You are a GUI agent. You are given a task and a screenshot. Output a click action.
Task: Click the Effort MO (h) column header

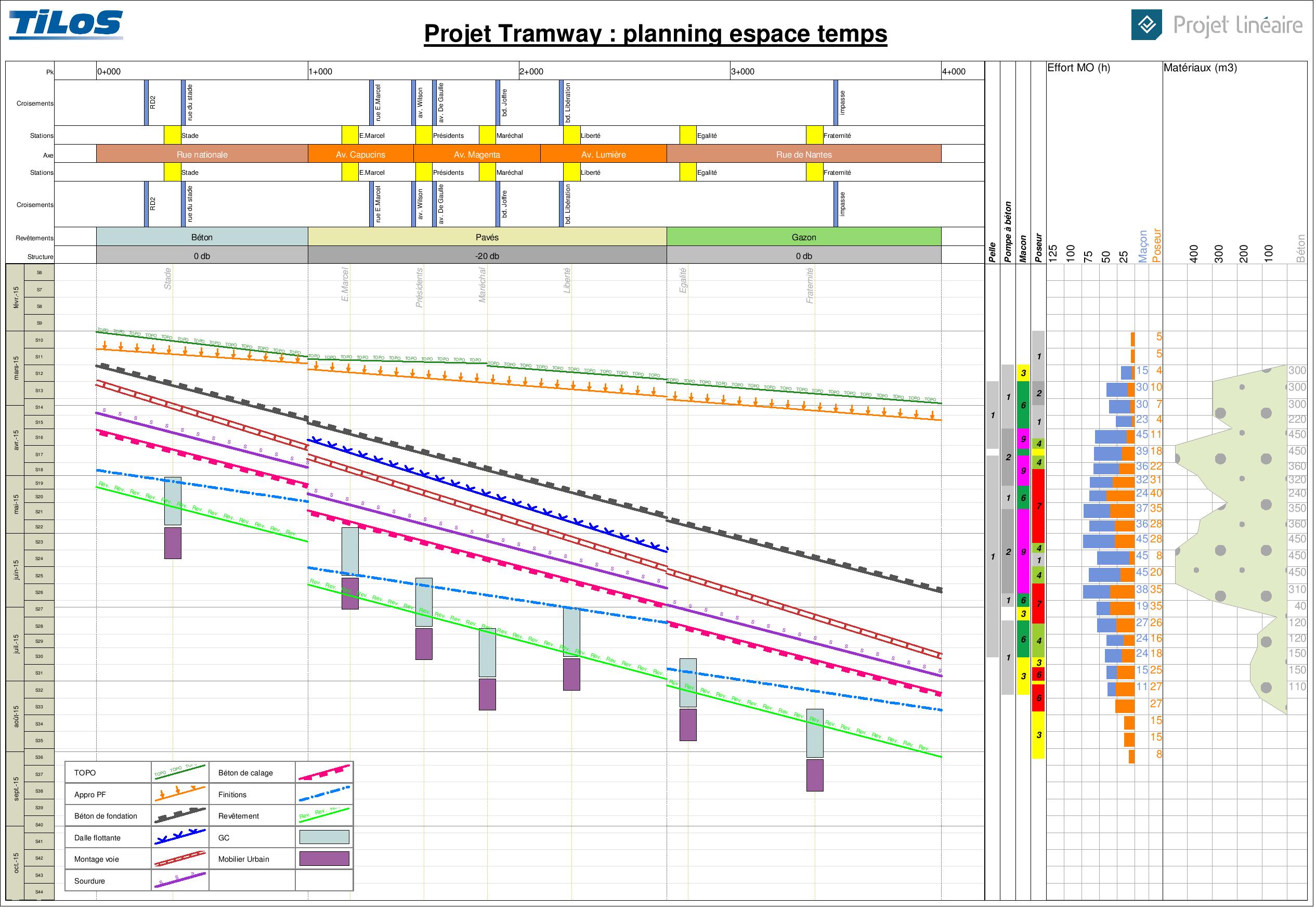click(x=1078, y=68)
